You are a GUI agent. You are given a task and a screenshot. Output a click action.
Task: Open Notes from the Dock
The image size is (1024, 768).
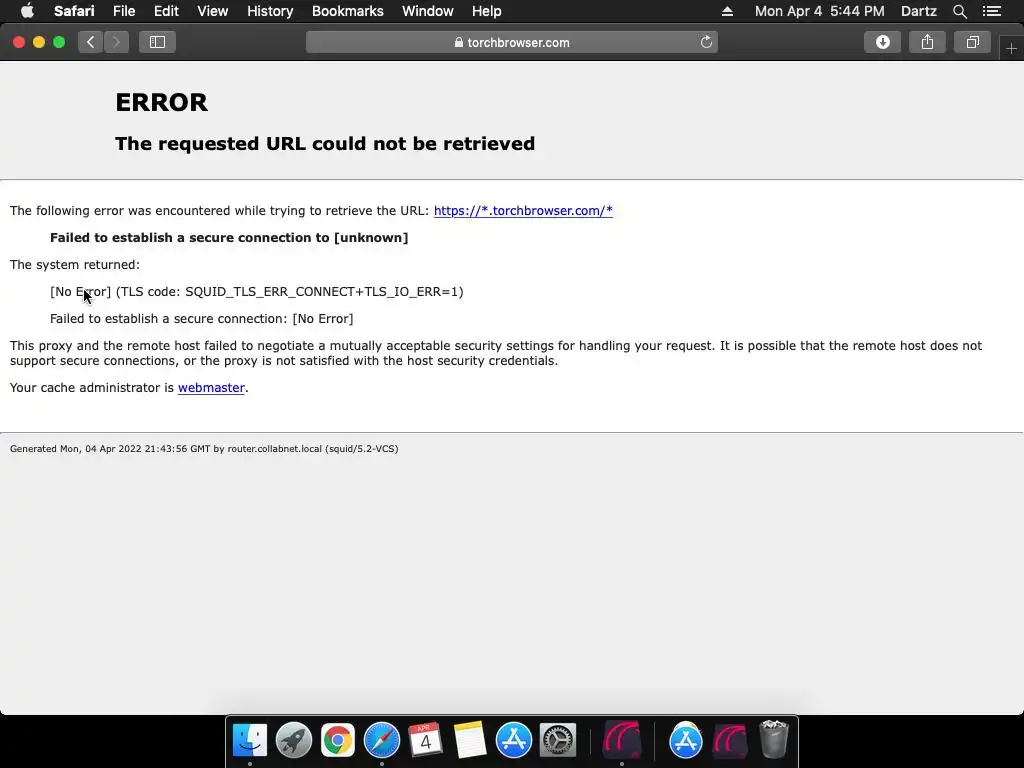[x=470, y=740]
